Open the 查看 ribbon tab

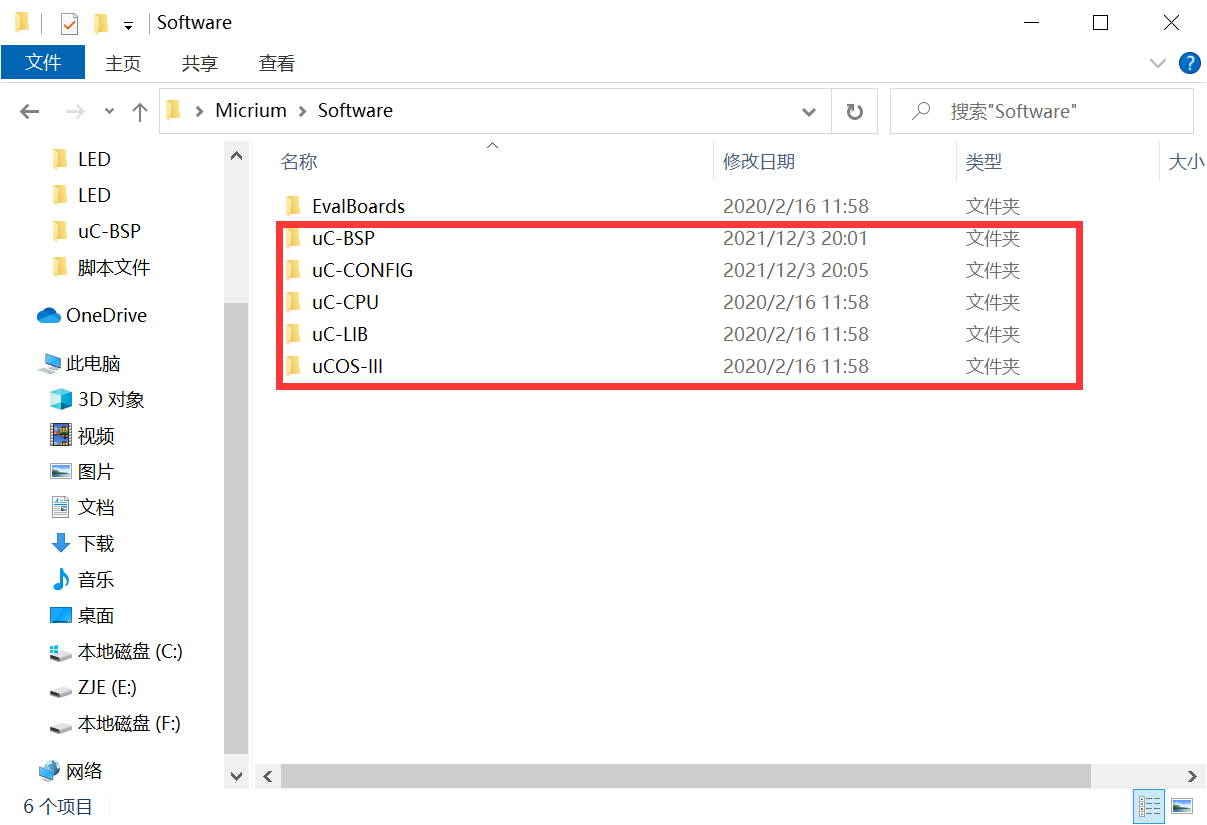[277, 63]
